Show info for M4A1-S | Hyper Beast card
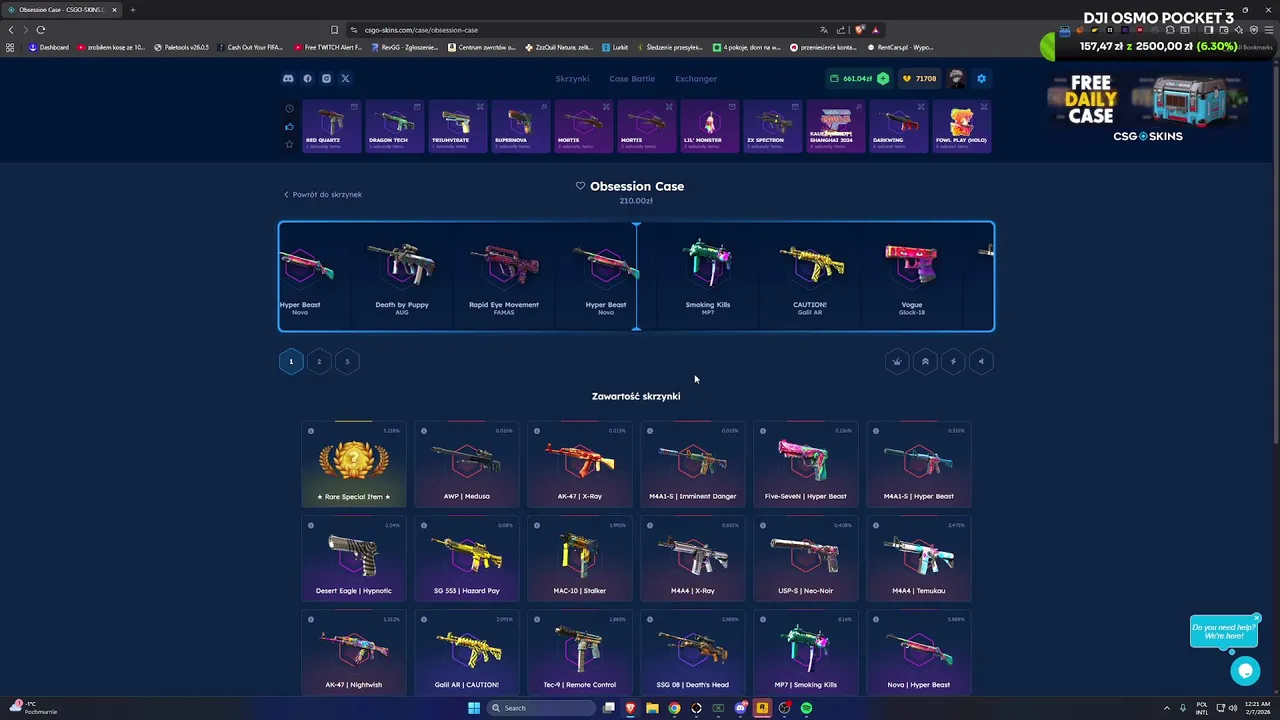The image size is (1280, 720). point(876,431)
